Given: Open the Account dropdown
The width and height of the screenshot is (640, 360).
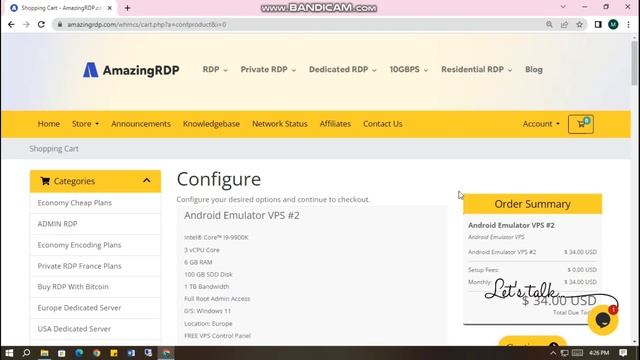Looking at the screenshot, I should pos(541,124).
